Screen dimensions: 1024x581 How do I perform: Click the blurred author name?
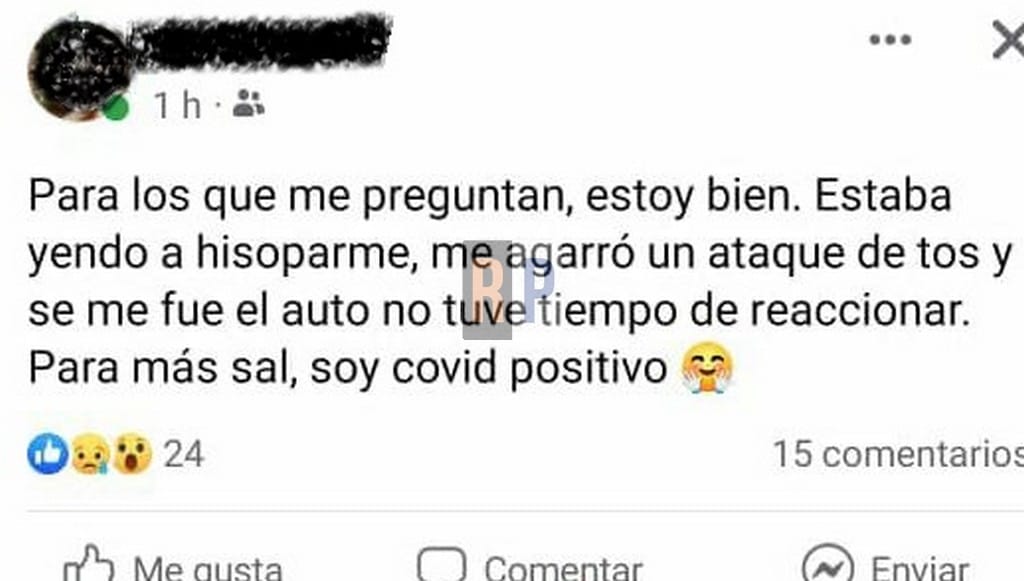[261, 40]
